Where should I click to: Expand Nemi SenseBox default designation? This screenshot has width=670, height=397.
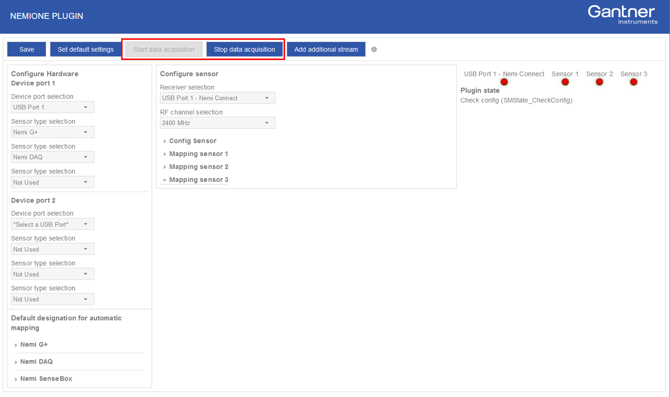[x=43, y=379]
